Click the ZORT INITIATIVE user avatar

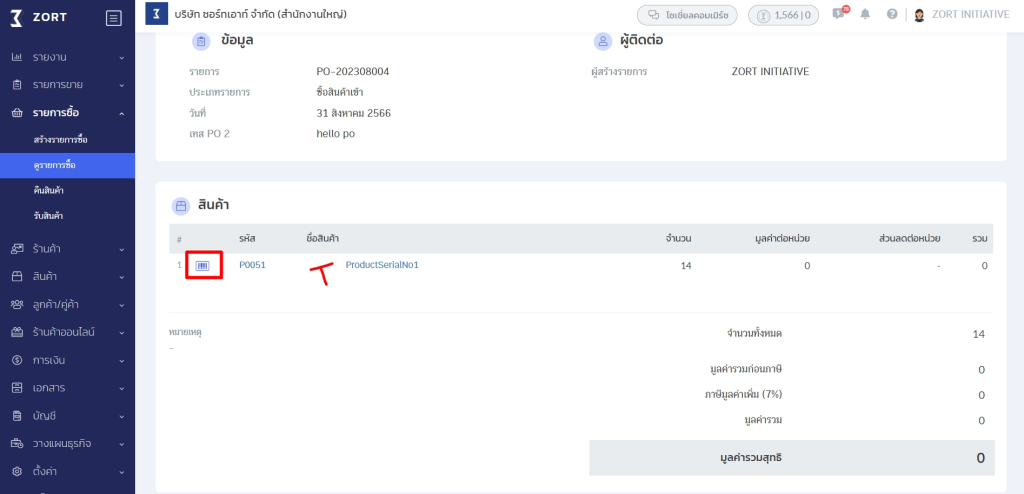click(919, 15)
